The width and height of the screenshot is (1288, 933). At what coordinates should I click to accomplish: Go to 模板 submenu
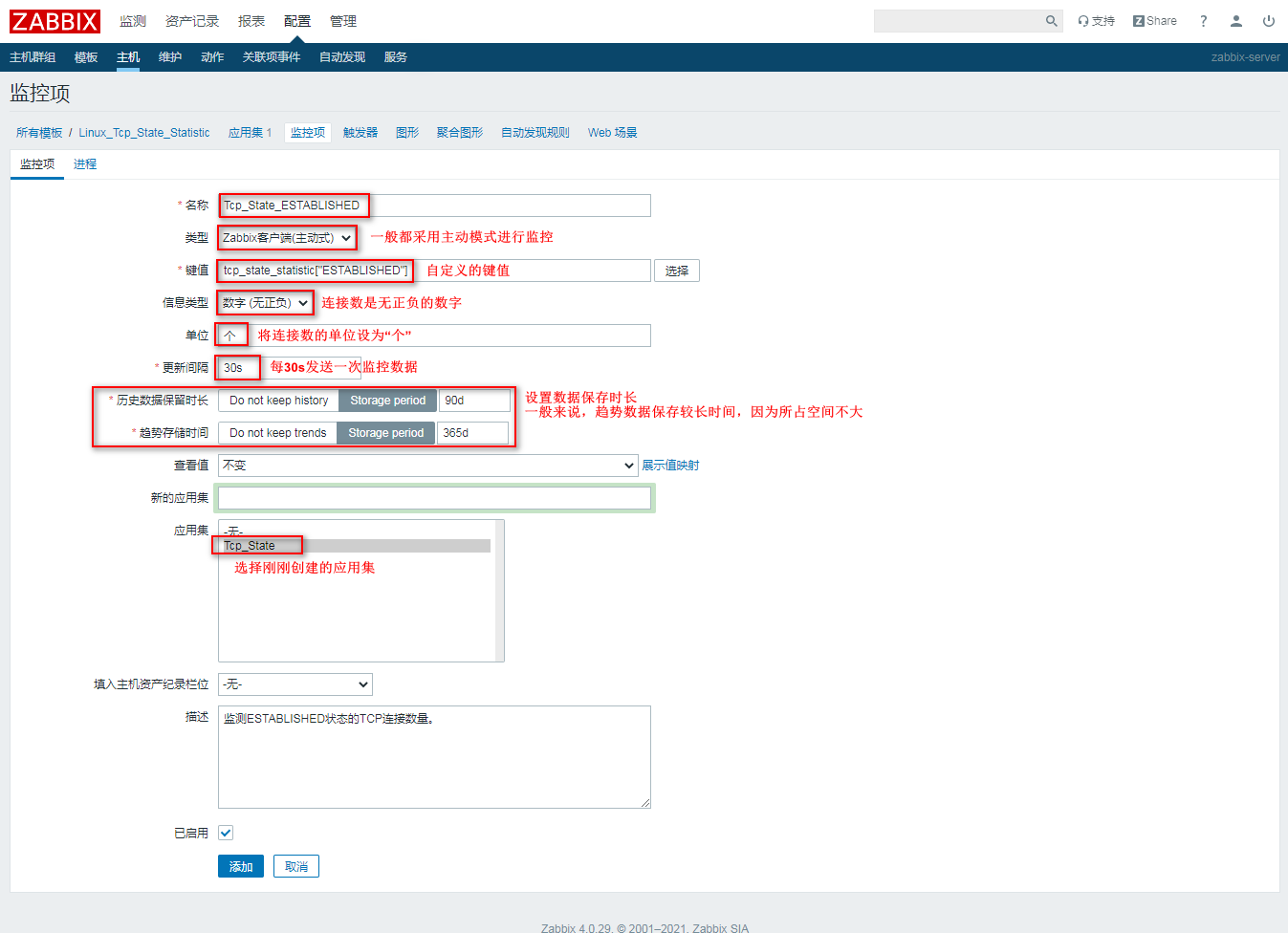tap(86, 57)
